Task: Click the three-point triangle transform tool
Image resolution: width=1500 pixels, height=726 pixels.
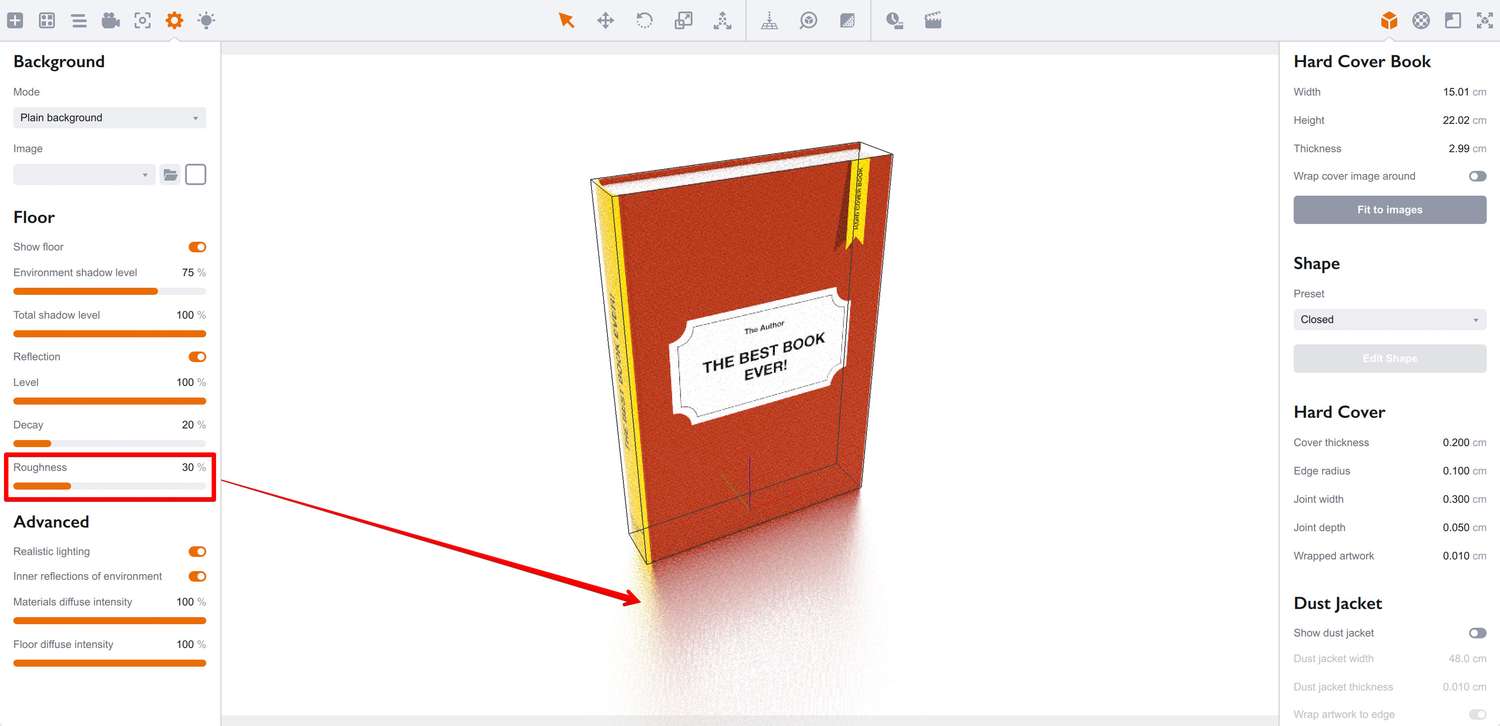Action: pyautogui.click(x=723, y=20)
